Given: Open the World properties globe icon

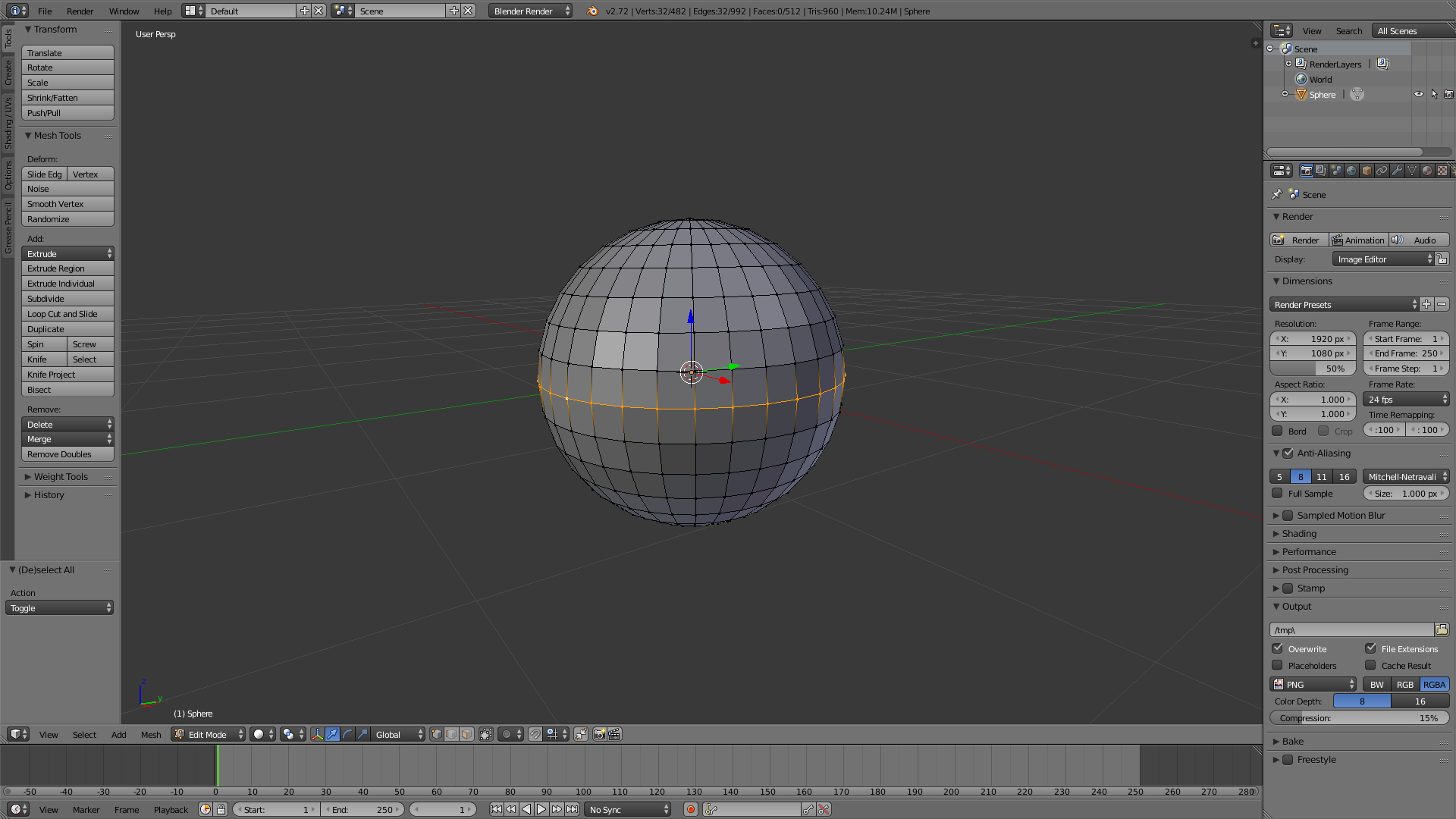Looking at the screenshot, I should [x=1351, y=171].
